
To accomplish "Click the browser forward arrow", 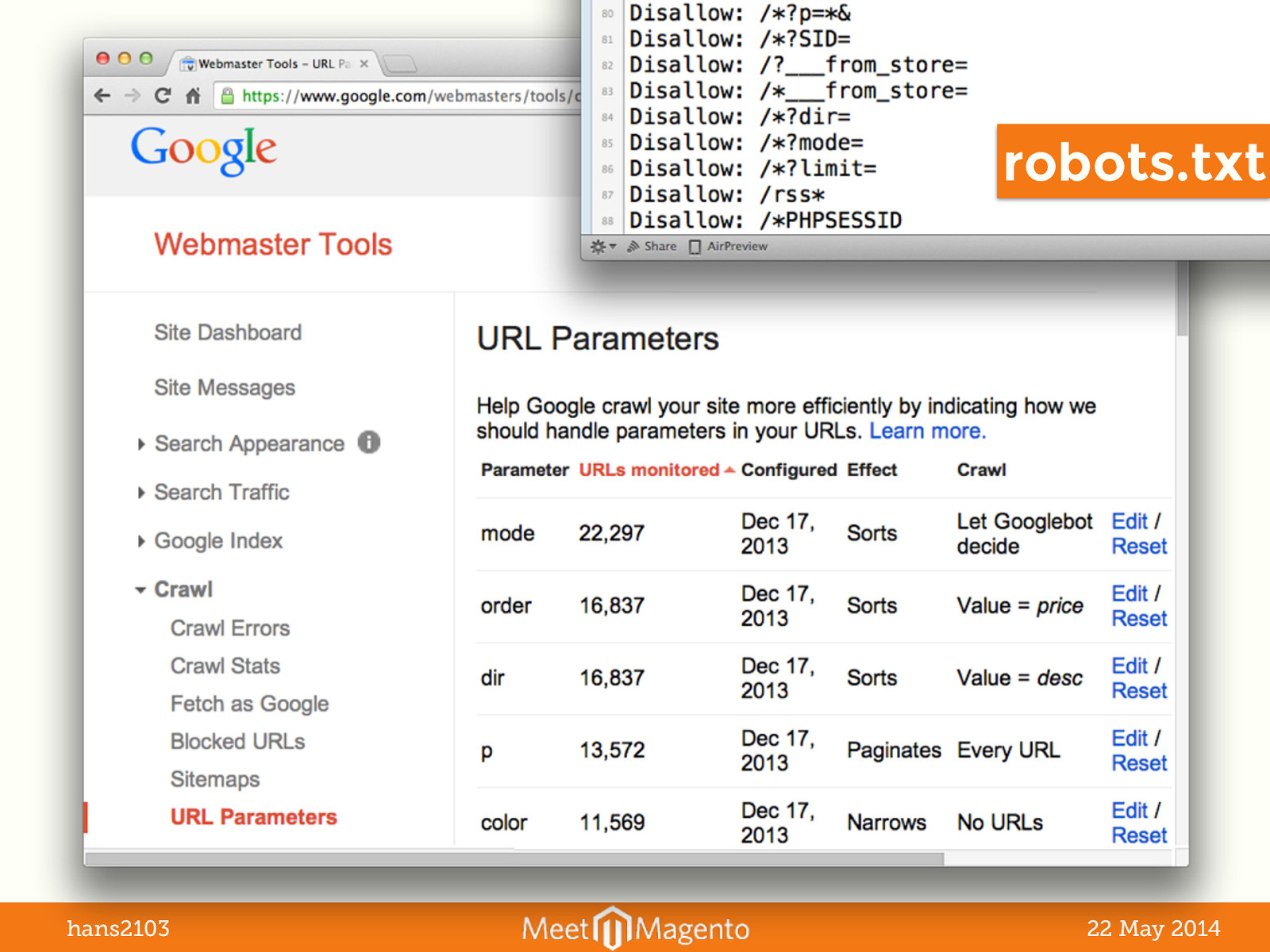I will 133,96.
